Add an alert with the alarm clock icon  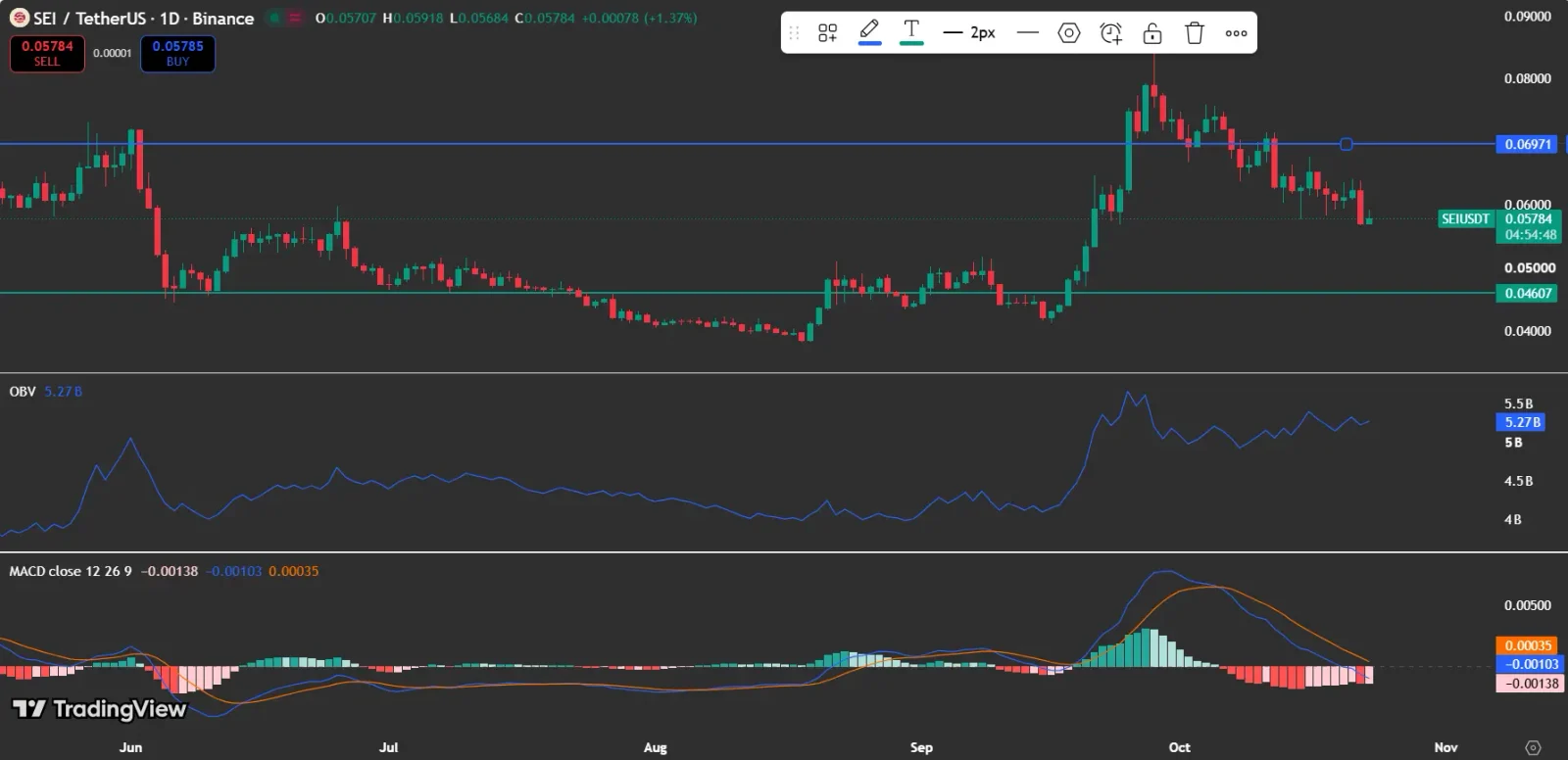(x=1111, y=33)
